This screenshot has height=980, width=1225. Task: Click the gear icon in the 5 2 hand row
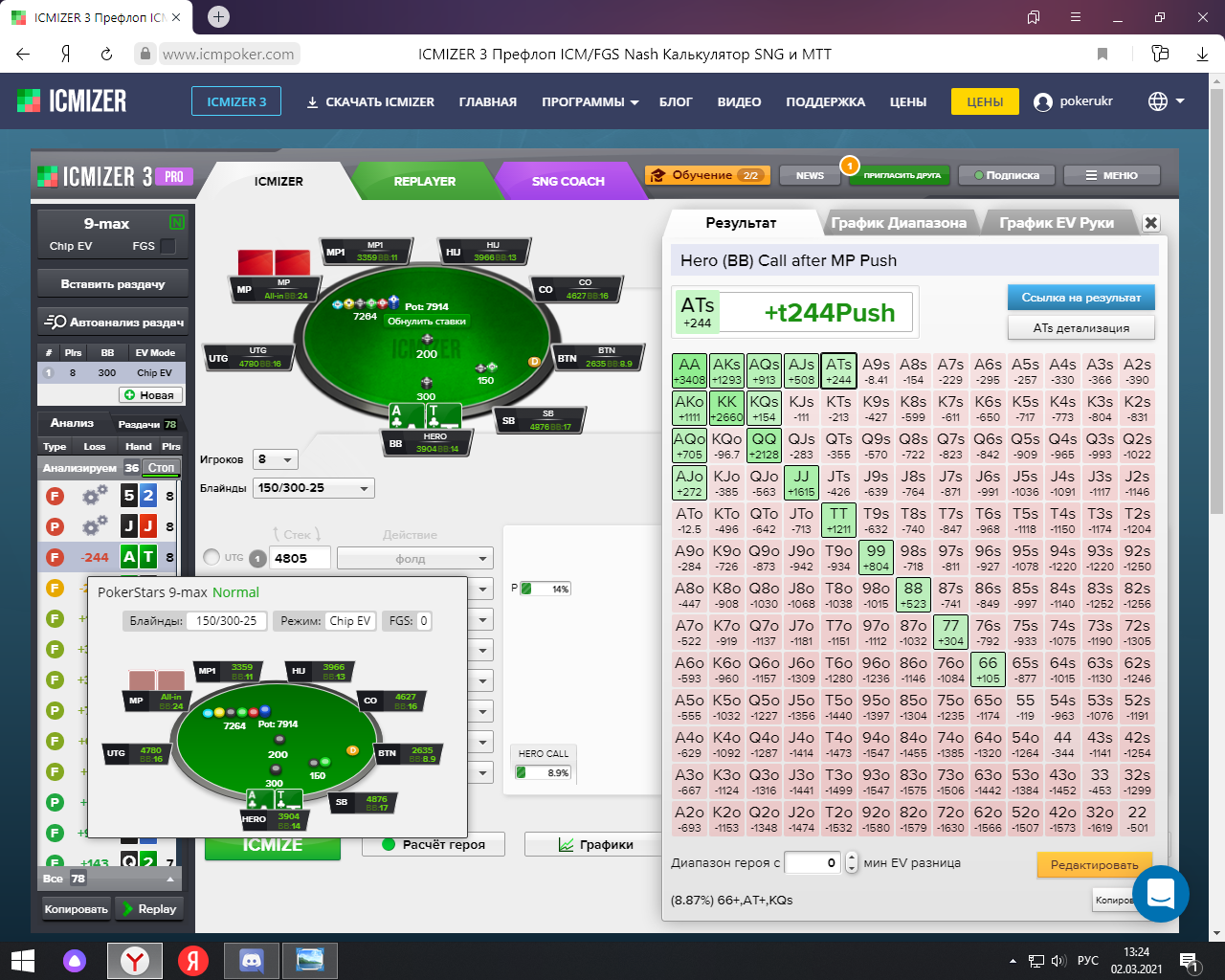(x=95, y=496)
